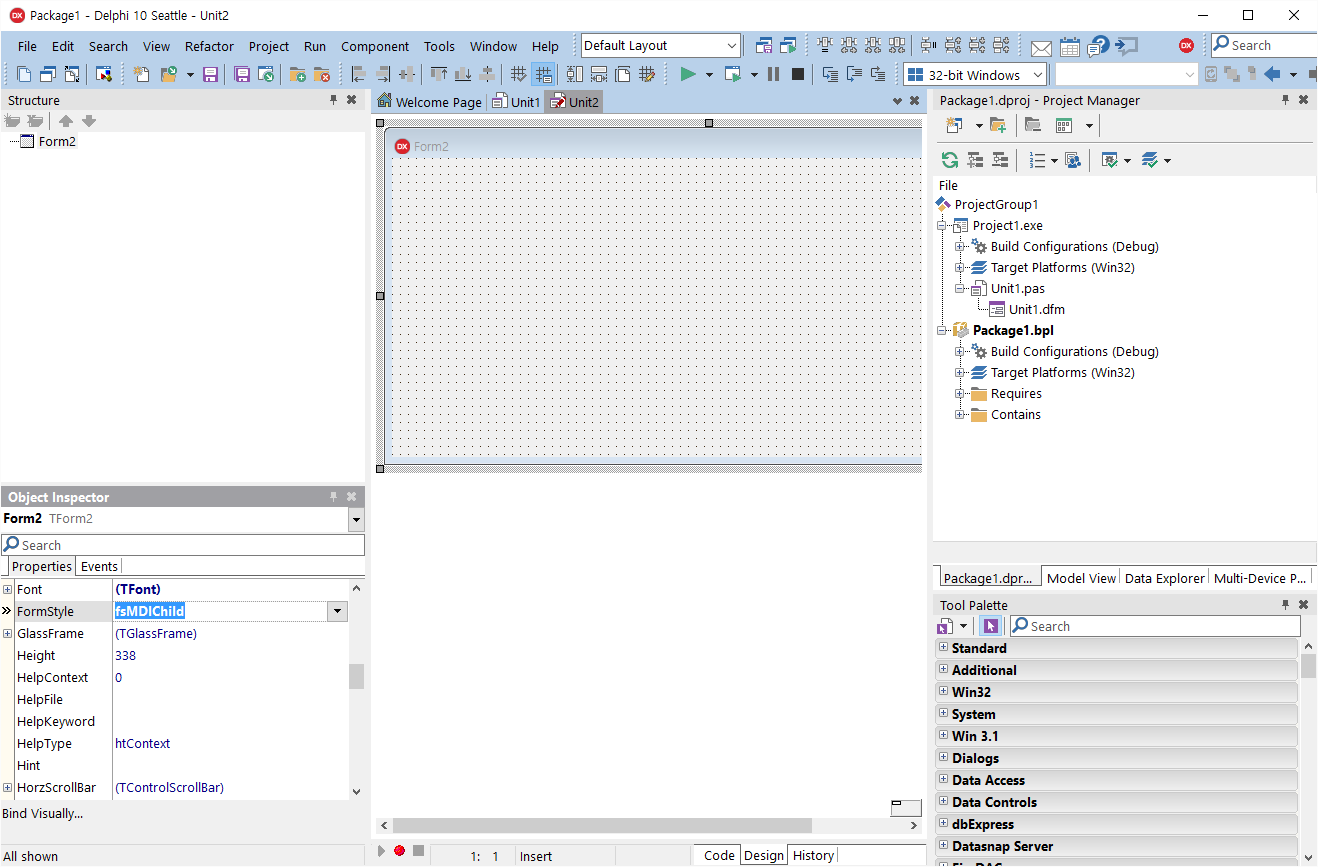The image size is (1318, 867).
Task: Expand the Requires node
Action: point(960,393)
